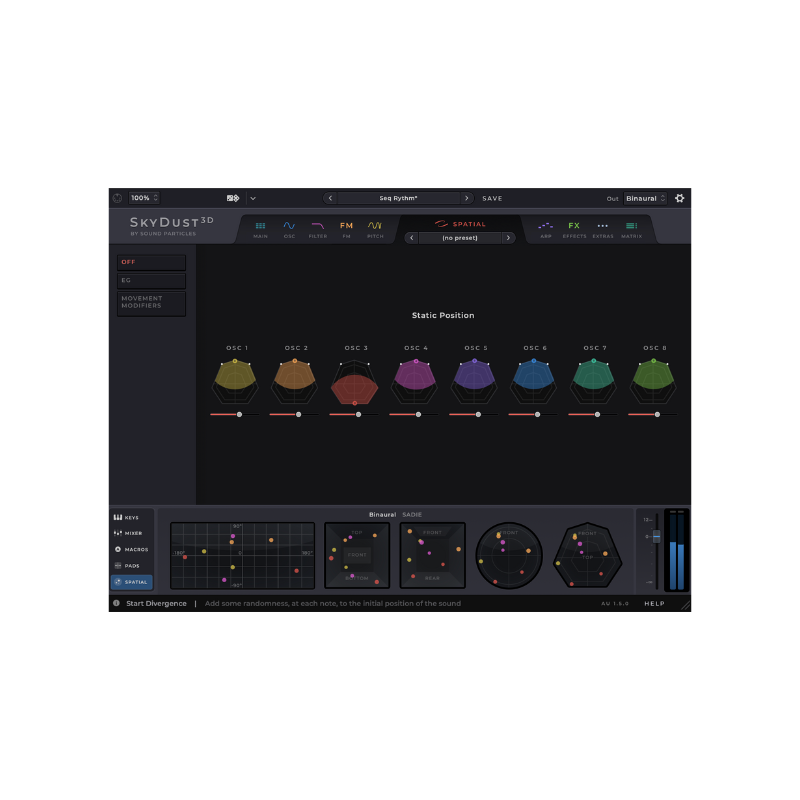Click the OSC 6 blue position hexagon

pos(534,382)
